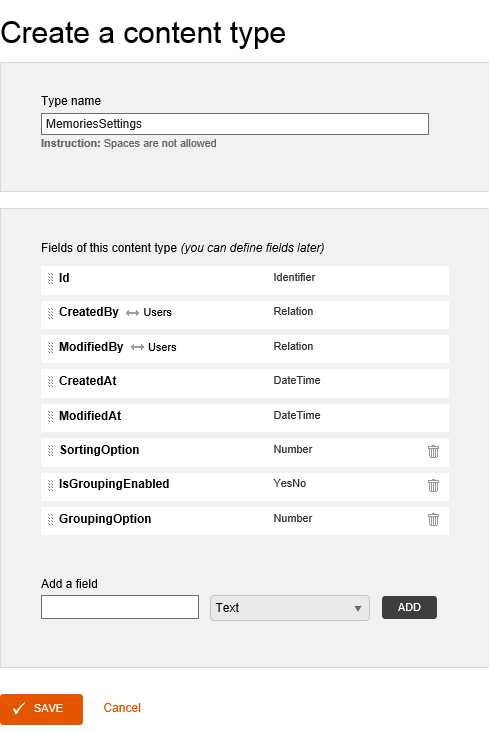The image size is (489, 731).
Task: Grab the drag handle of Id field
Action: pos(50,278)
